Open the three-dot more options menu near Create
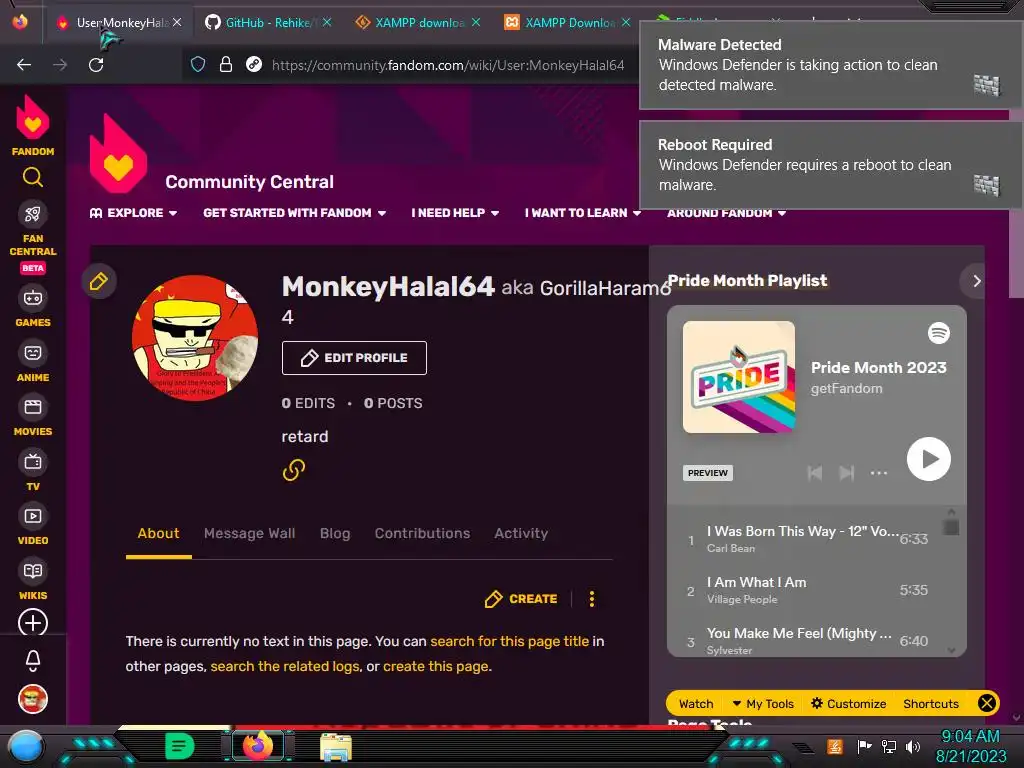Image resolution: width=1024 pixels, height=768 pixels. [x=592, y=599]
